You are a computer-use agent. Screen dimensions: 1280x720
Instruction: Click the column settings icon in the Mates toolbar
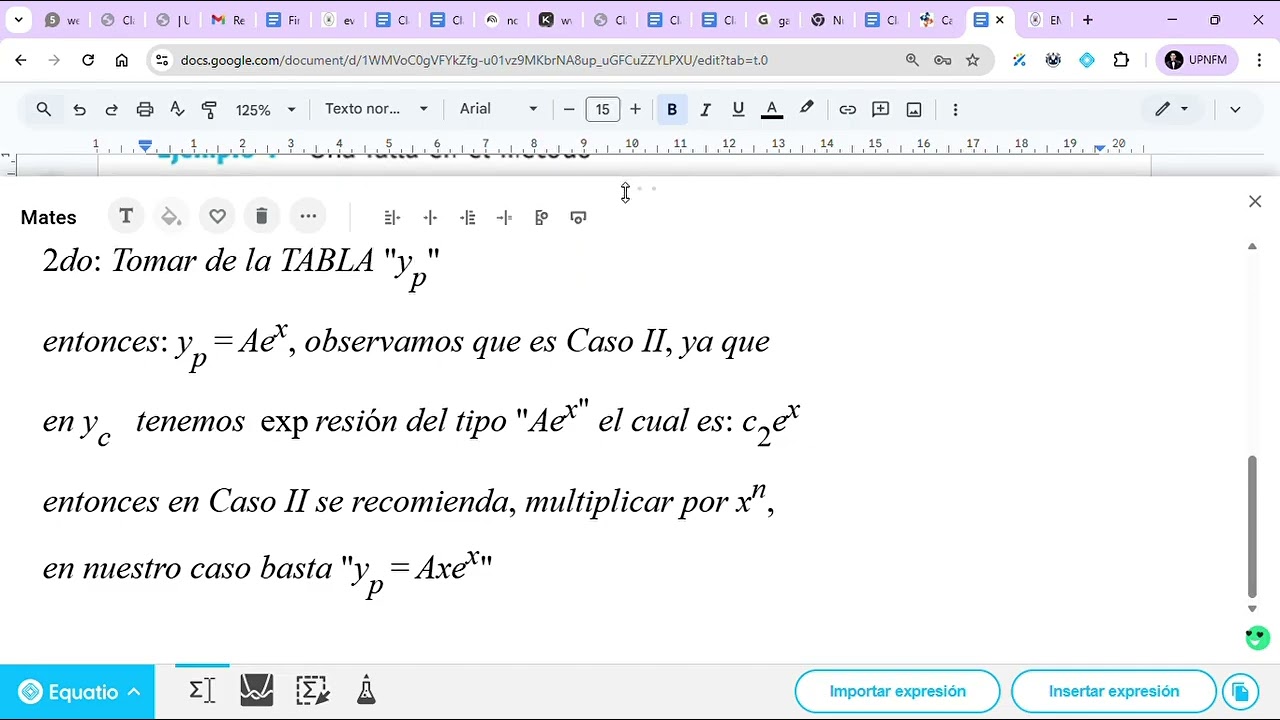(541, 217)
